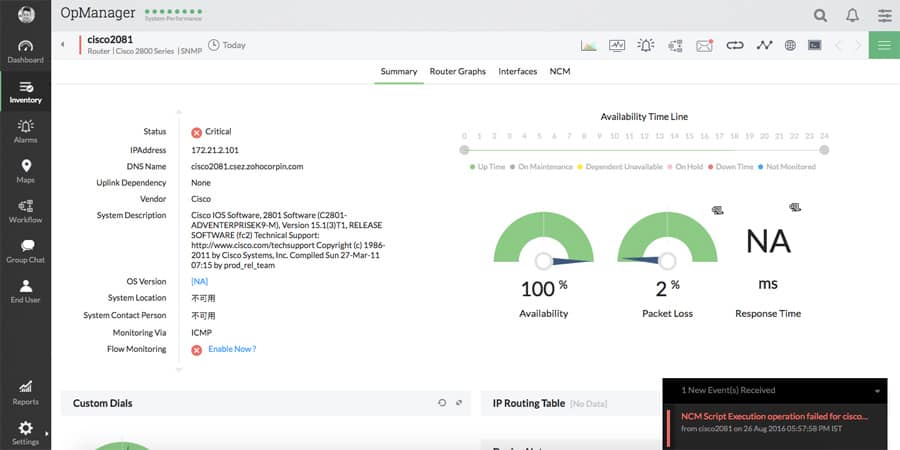Click the red Critical status icon
The image size is (900, 450).
pyautogui.click(x=196, y=133)
